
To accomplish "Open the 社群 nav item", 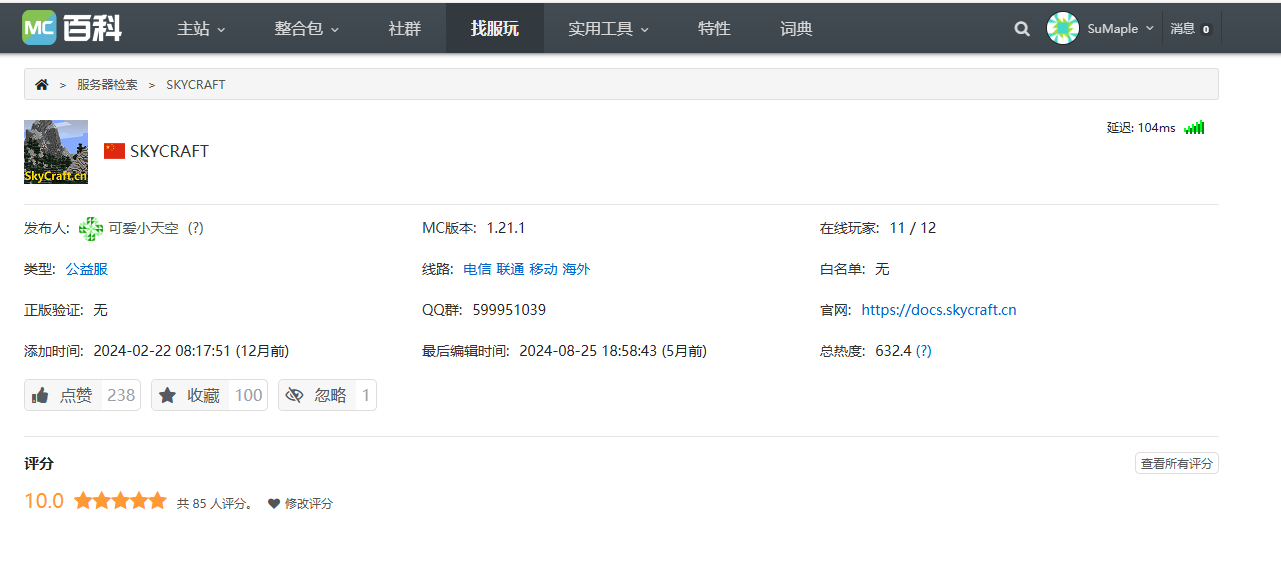I will click(405, 29).
